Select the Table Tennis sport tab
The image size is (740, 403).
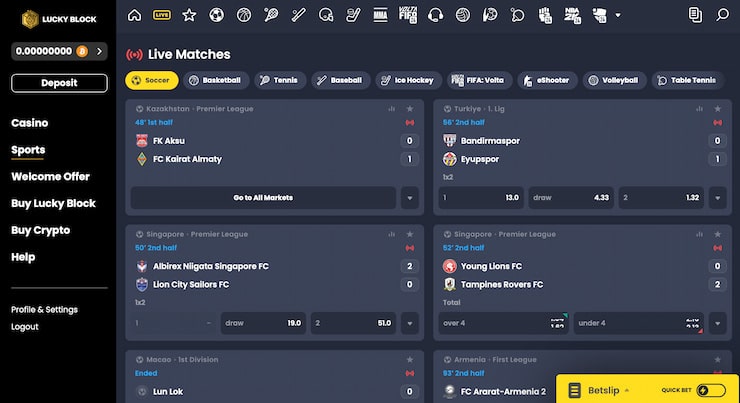(x=689, y=80)
